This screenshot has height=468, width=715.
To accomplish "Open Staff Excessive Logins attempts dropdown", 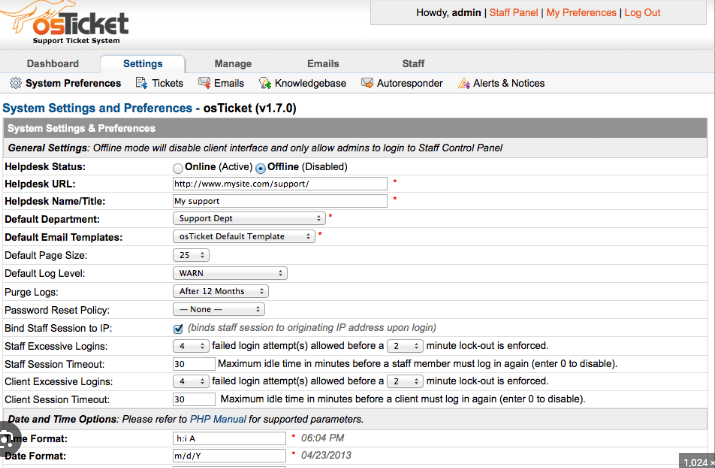I will pos(191,346).
